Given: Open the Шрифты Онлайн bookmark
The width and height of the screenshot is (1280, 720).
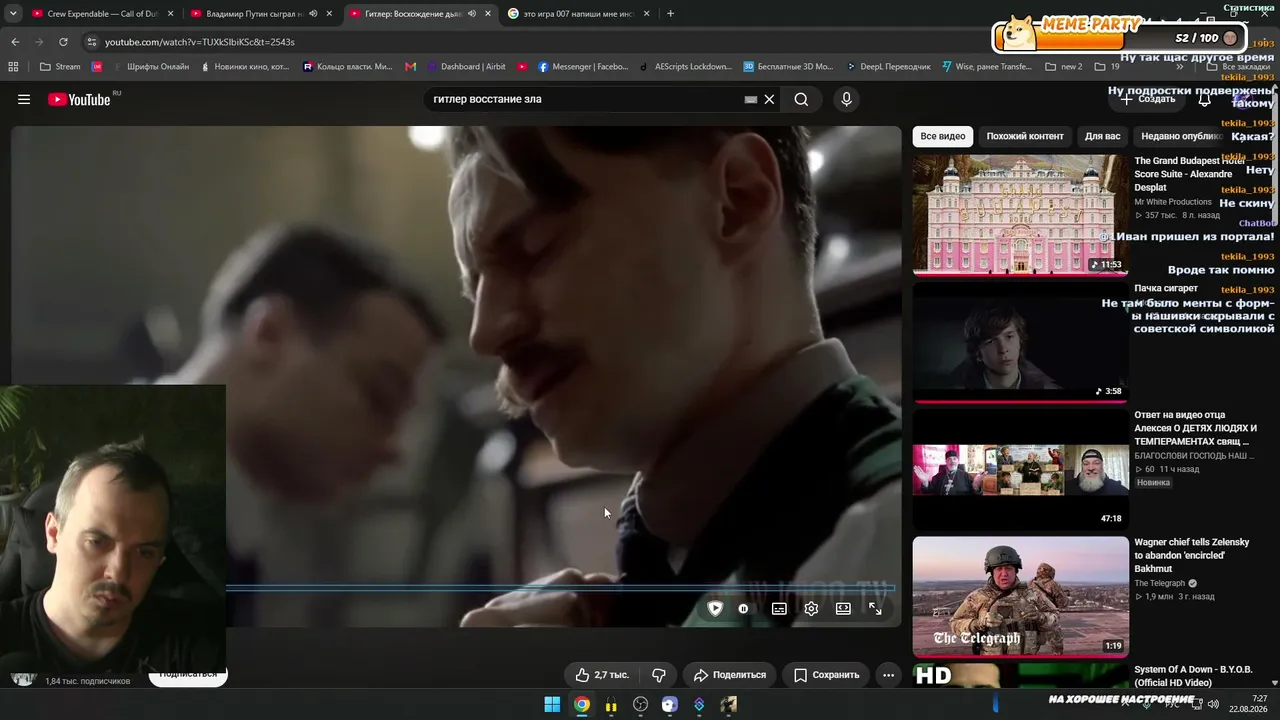Looking at the screenshot, I should click(x=150, y=67).
